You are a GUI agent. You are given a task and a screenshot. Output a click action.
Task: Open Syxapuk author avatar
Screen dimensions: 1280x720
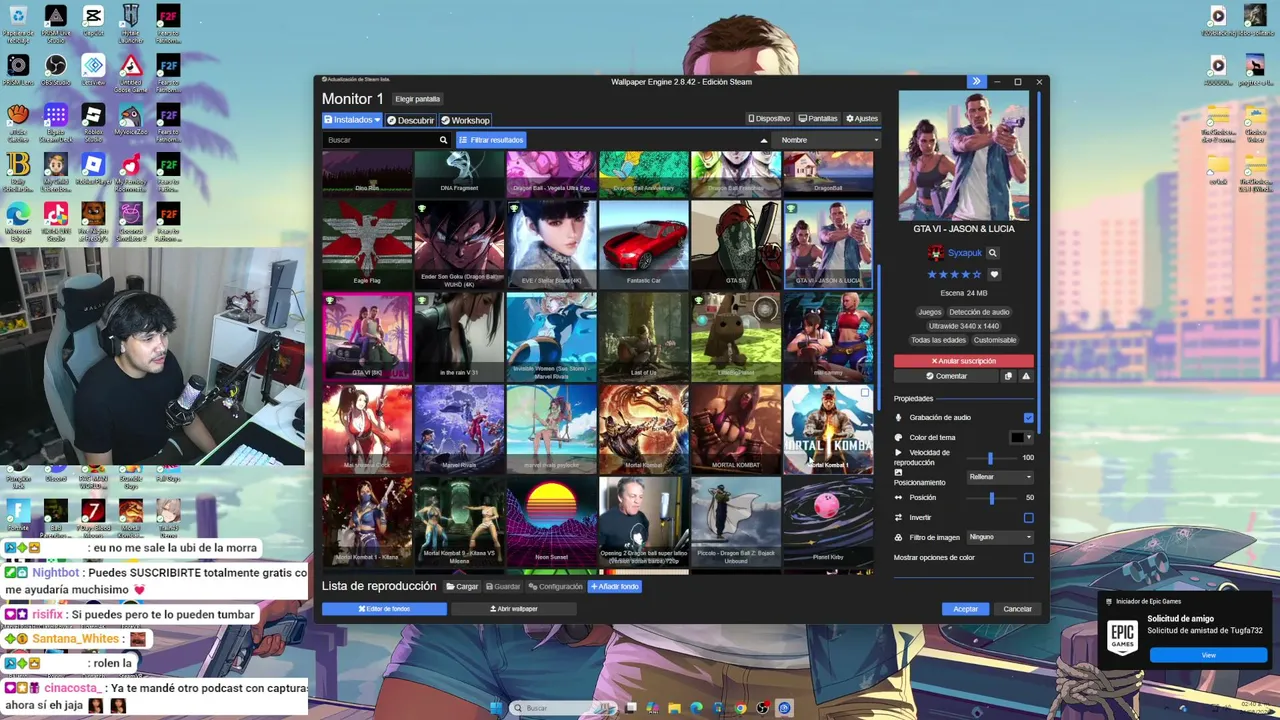pos(936,253)
